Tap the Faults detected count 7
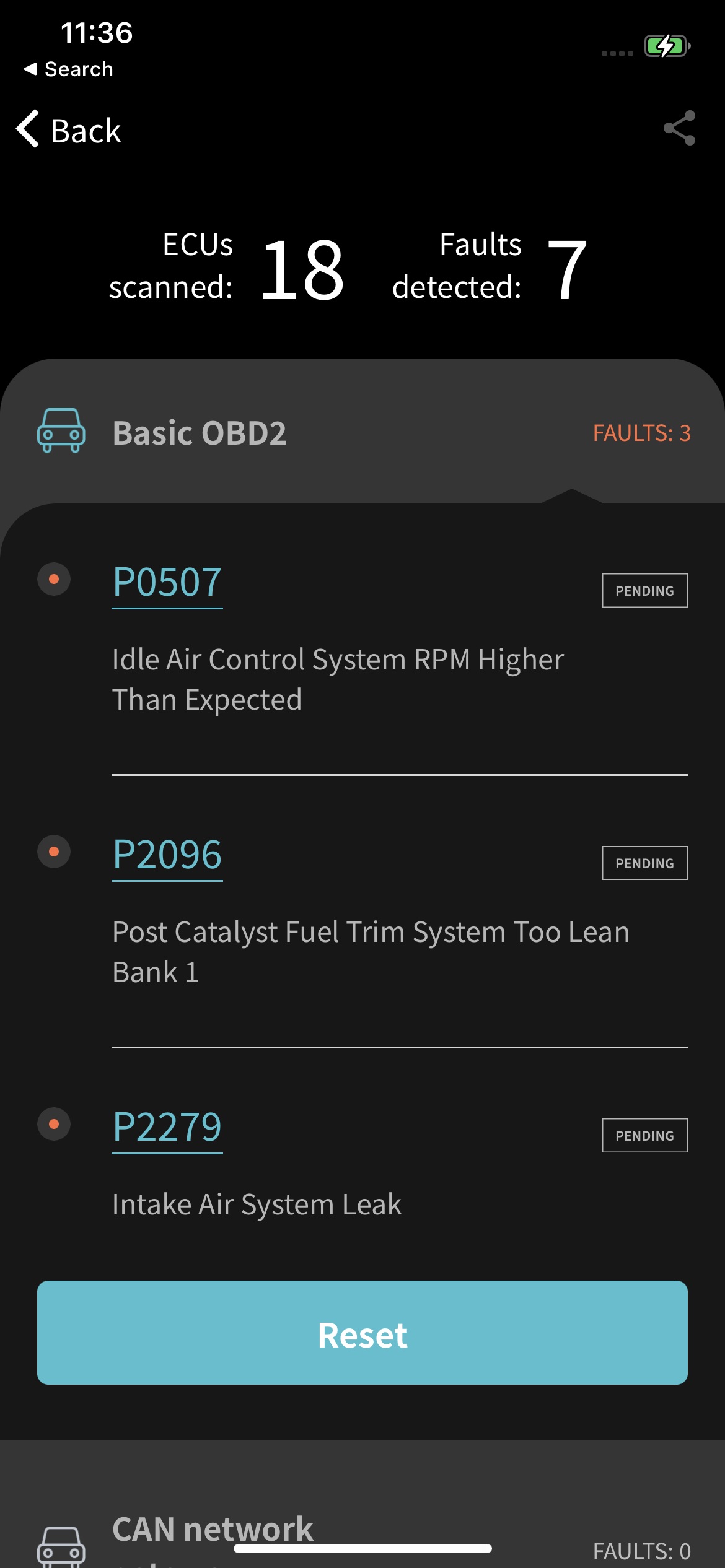The height and width of the screenshot is (1568, 725). point(567,269)
